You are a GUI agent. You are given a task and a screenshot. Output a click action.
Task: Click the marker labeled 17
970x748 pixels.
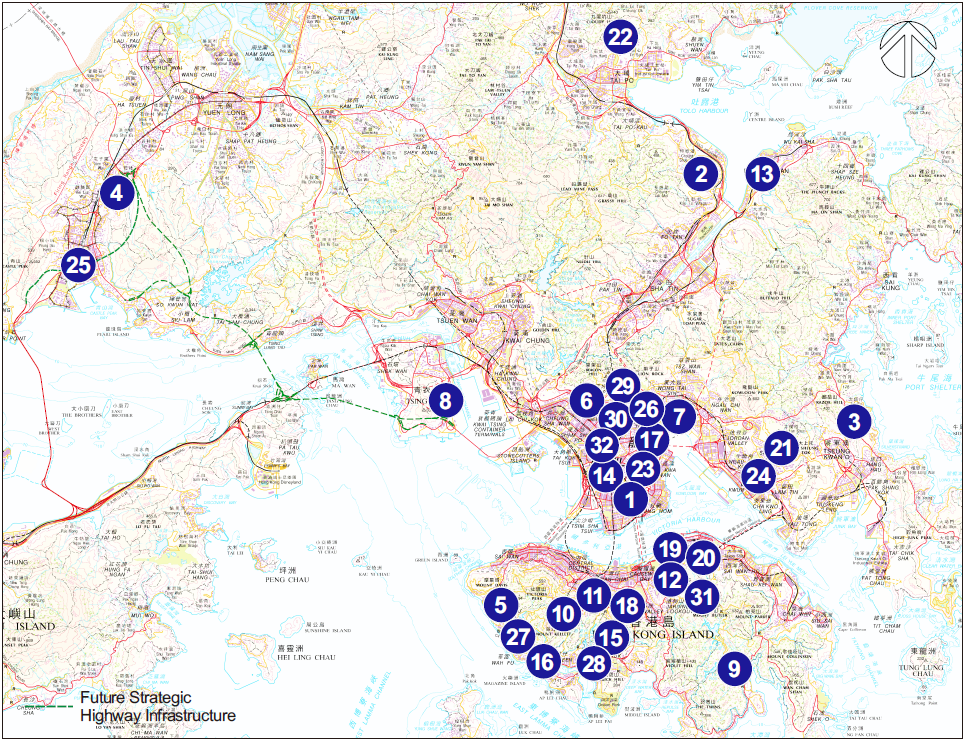click(651, 440)
